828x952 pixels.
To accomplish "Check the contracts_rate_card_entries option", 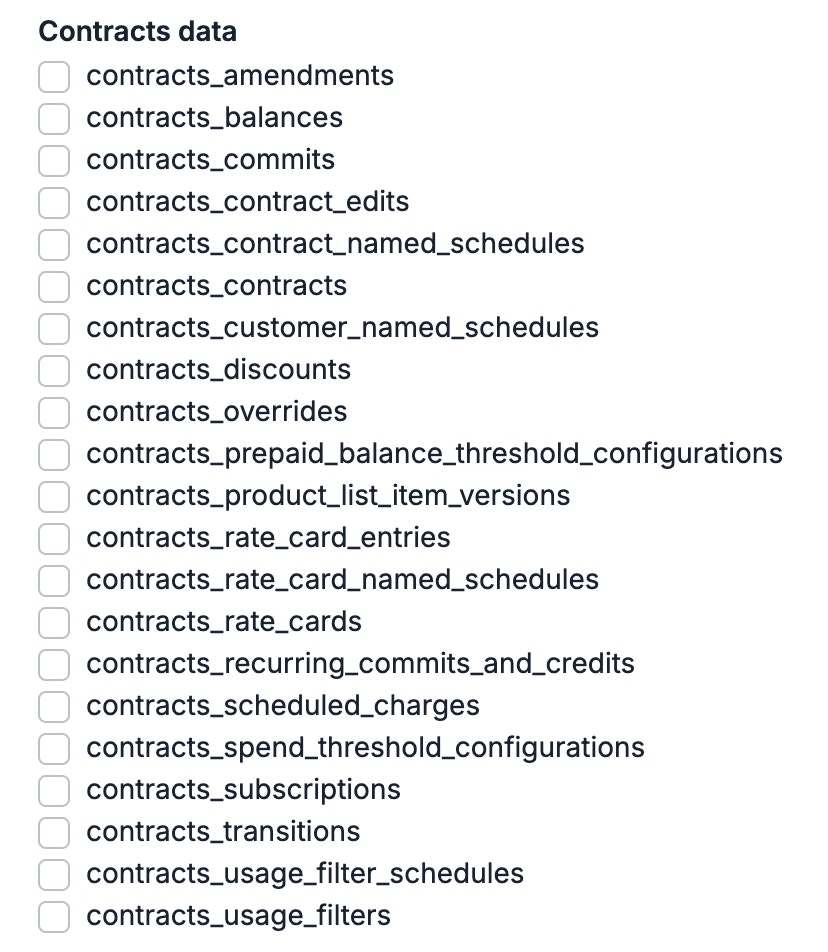I will point(54,538).
